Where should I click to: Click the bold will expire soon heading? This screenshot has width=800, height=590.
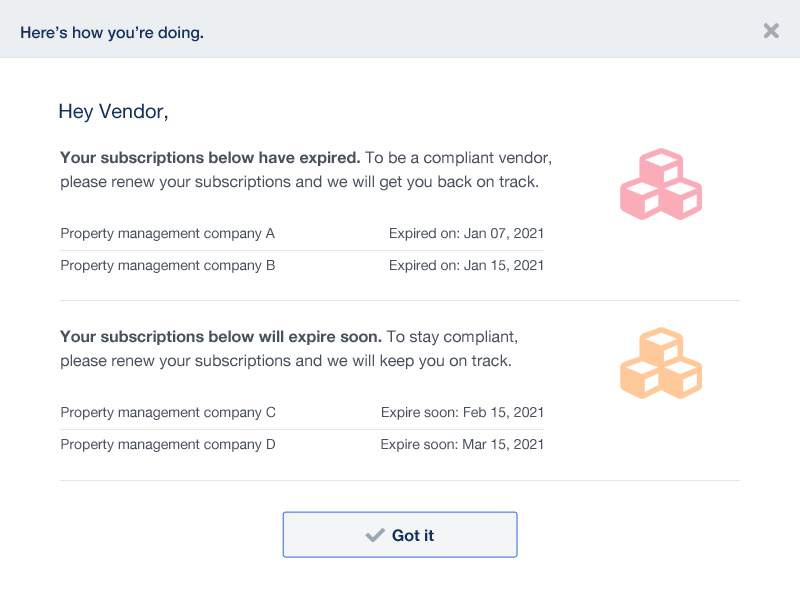tap(221, 337)
